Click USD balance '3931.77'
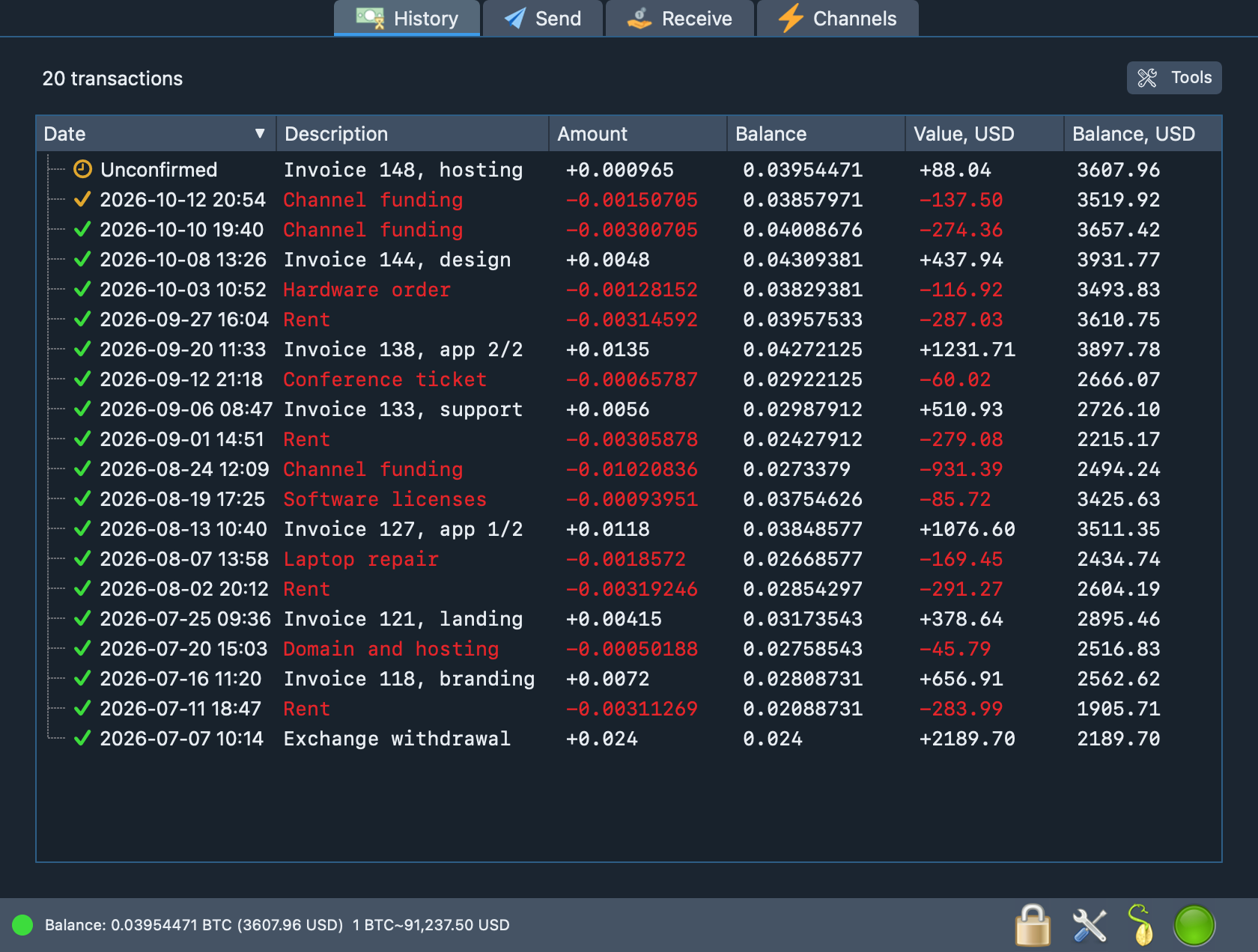This screenshot has height=952, width=1258. (1118, 260)
